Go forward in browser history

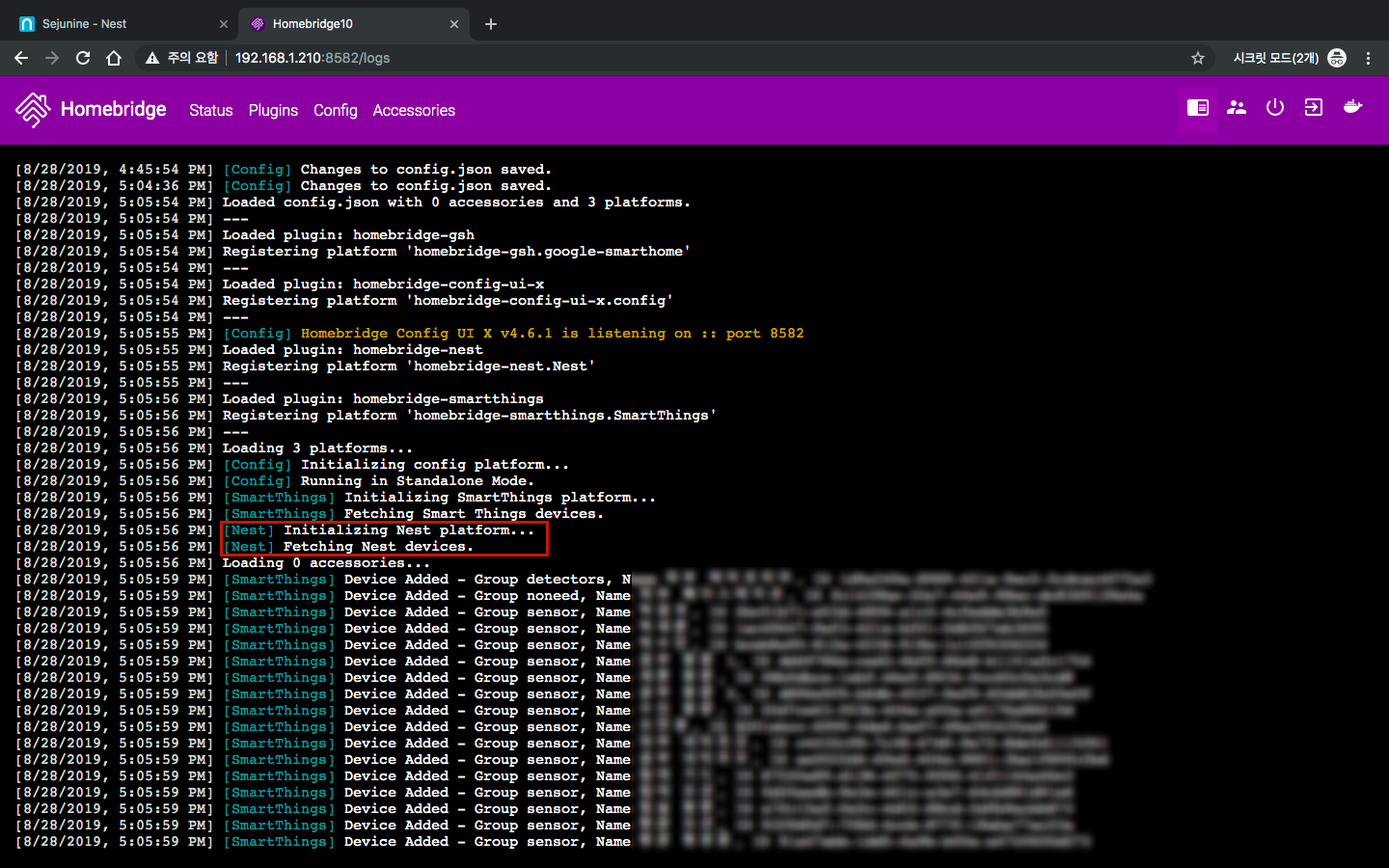[52, 58]
